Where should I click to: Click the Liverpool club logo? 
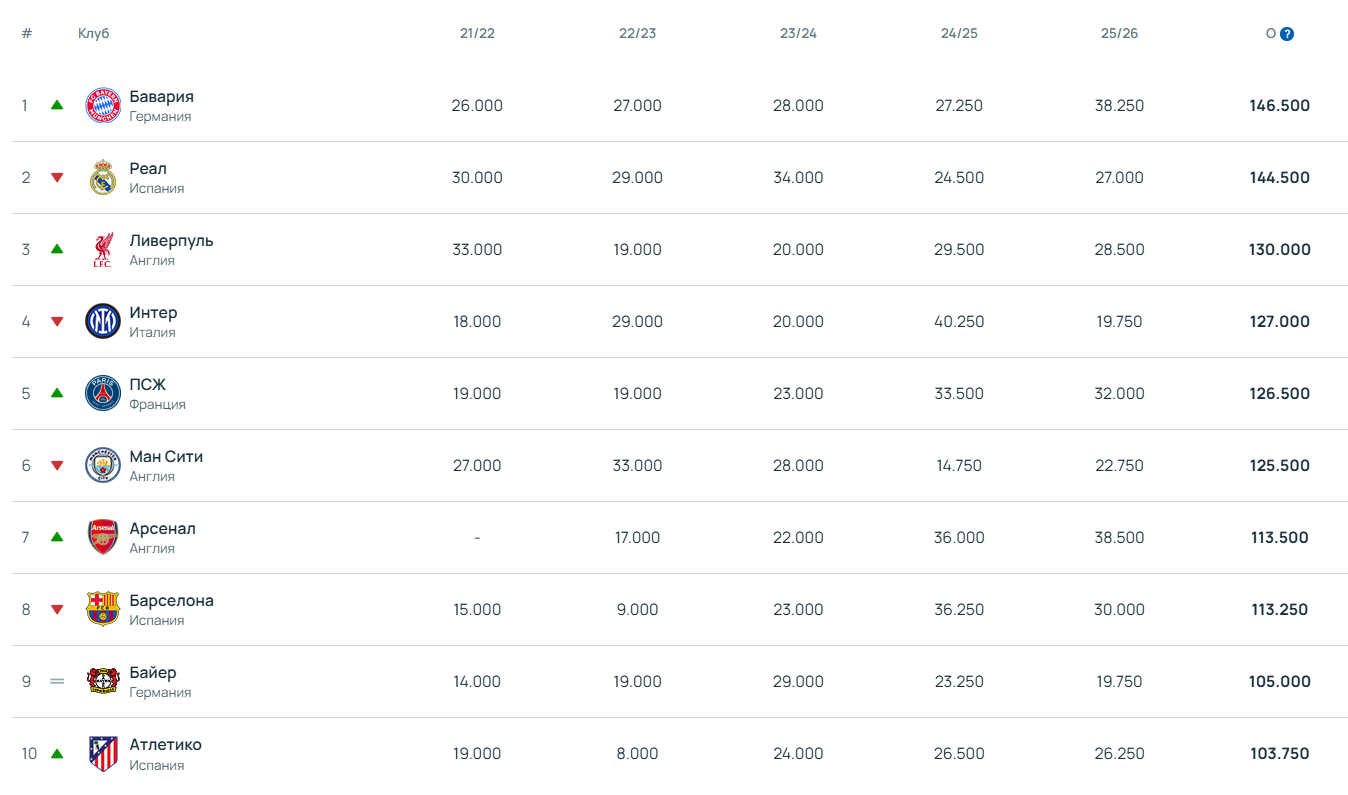point(103,250)
